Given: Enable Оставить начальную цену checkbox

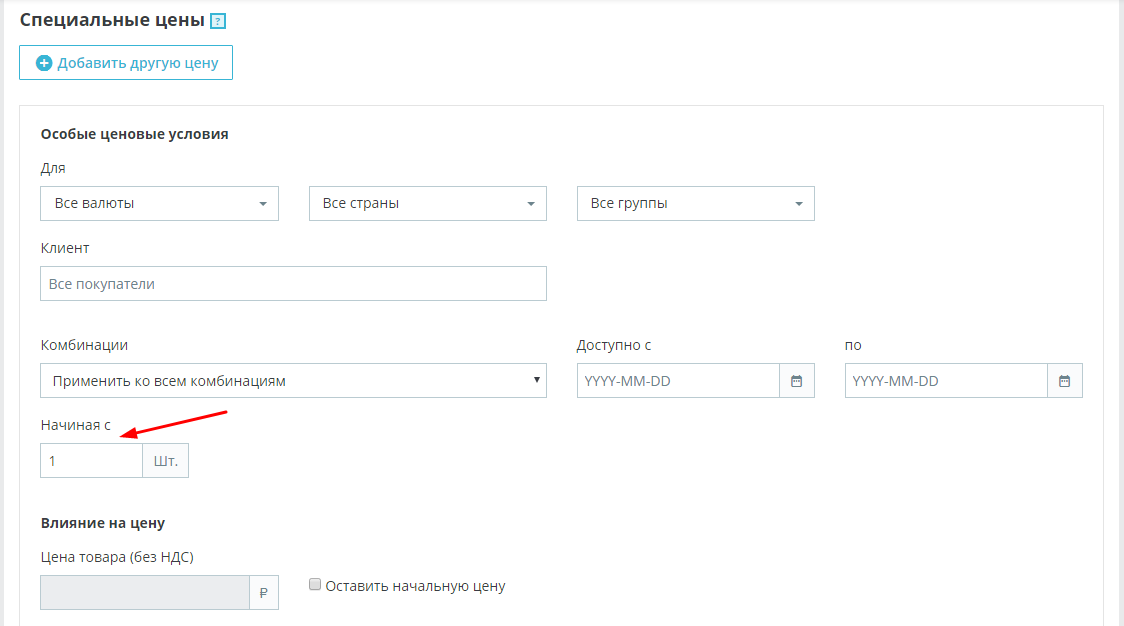Looking at the screenshot, I should click(315, 585).
